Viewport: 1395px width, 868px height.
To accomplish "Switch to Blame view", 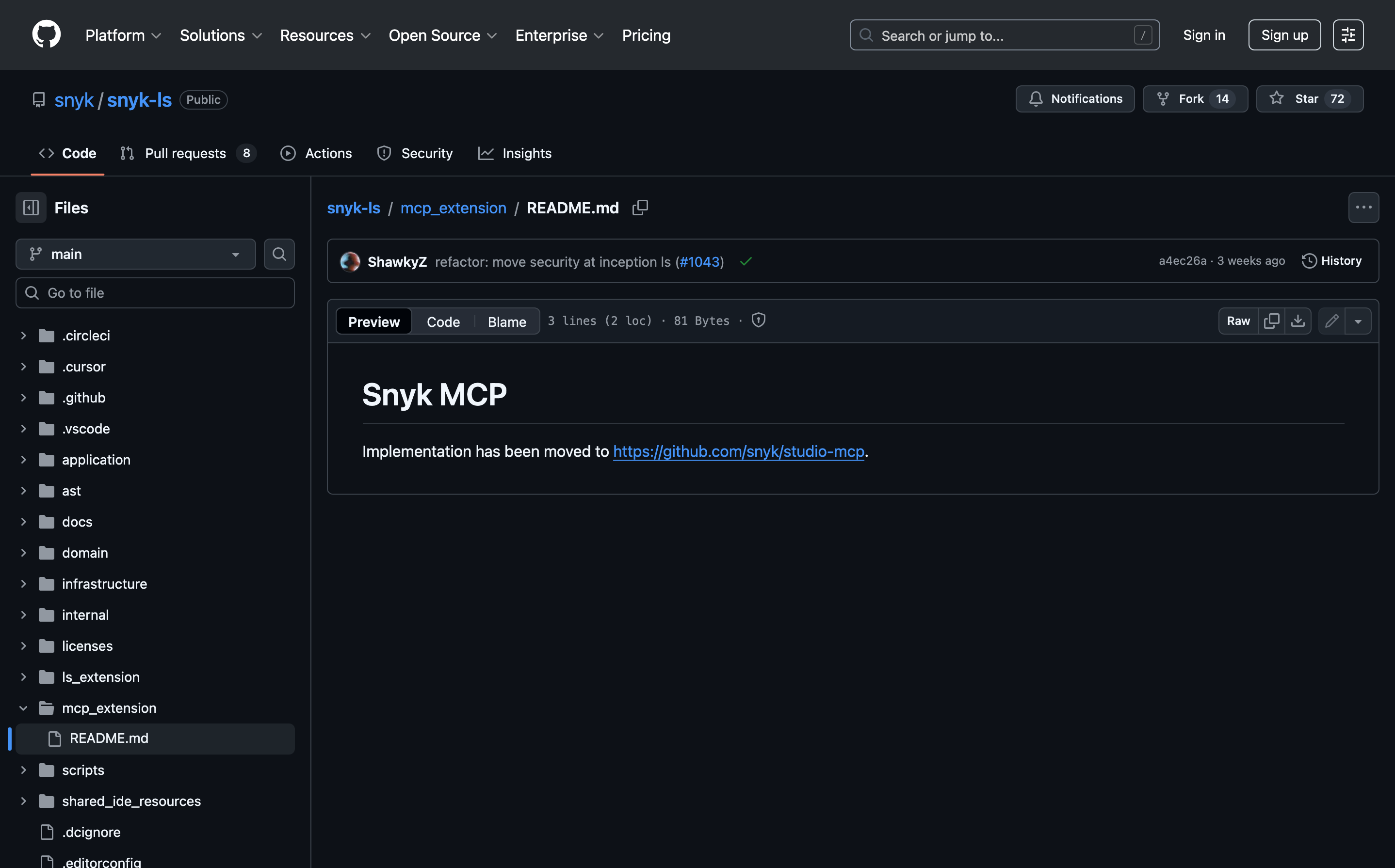I will [x=507, y=321].
